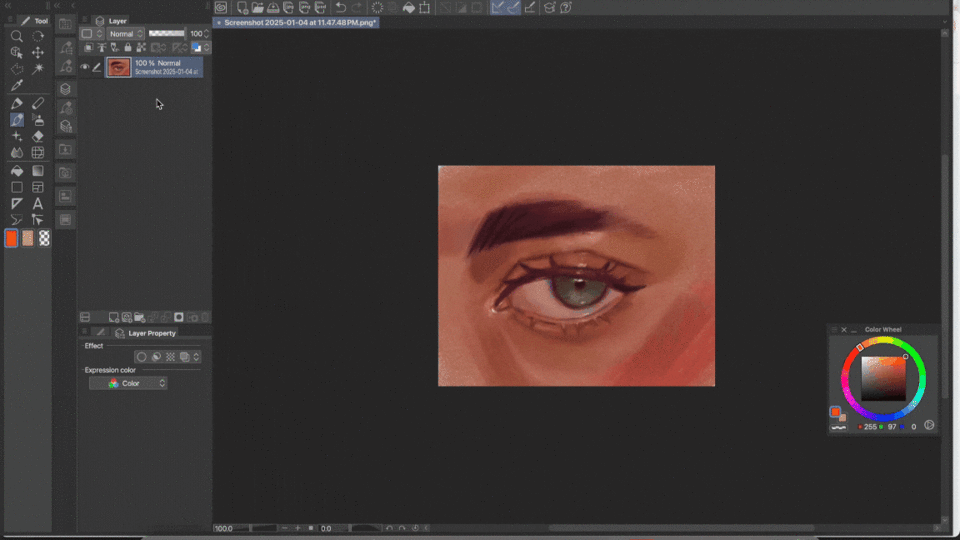
Task: Select the Gradient tool
Action: [x=38, y=171]
